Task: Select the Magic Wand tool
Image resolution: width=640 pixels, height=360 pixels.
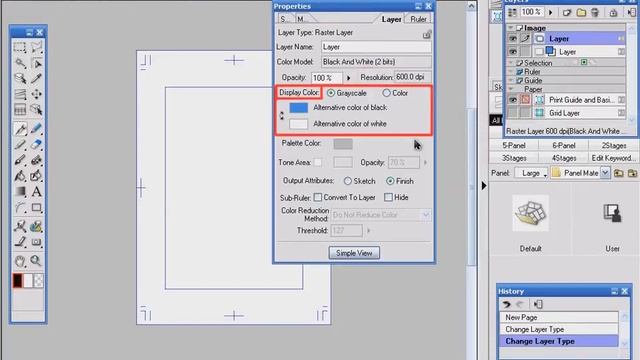Action: pyautogui.click(x=20, y=63)
